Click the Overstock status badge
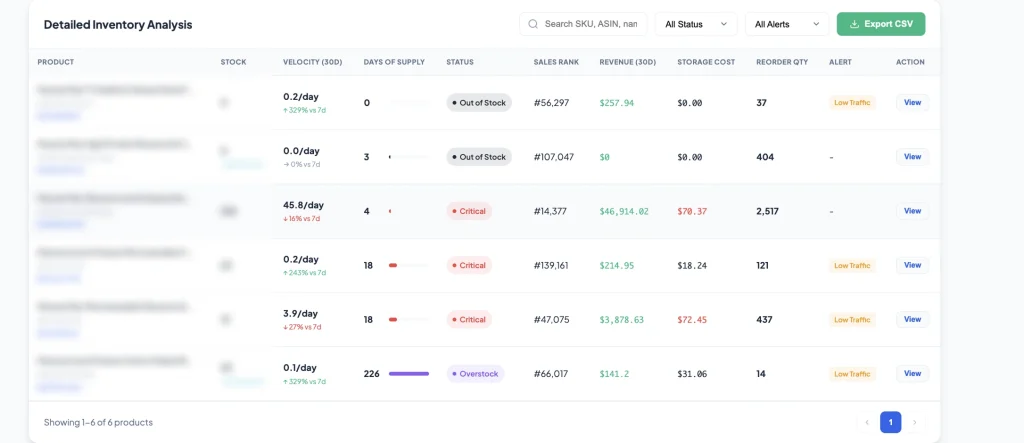The image size is (1024, 443). 475,374
